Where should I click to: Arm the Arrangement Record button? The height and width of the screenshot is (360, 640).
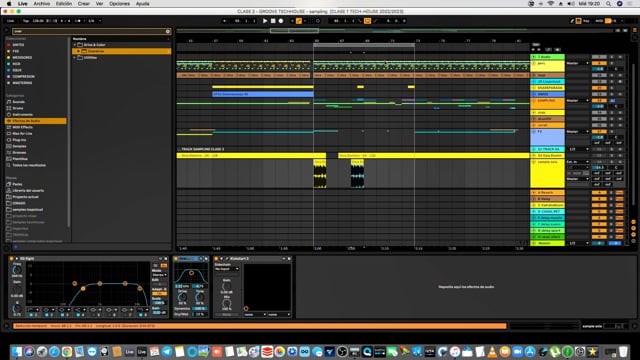[281, 21]
